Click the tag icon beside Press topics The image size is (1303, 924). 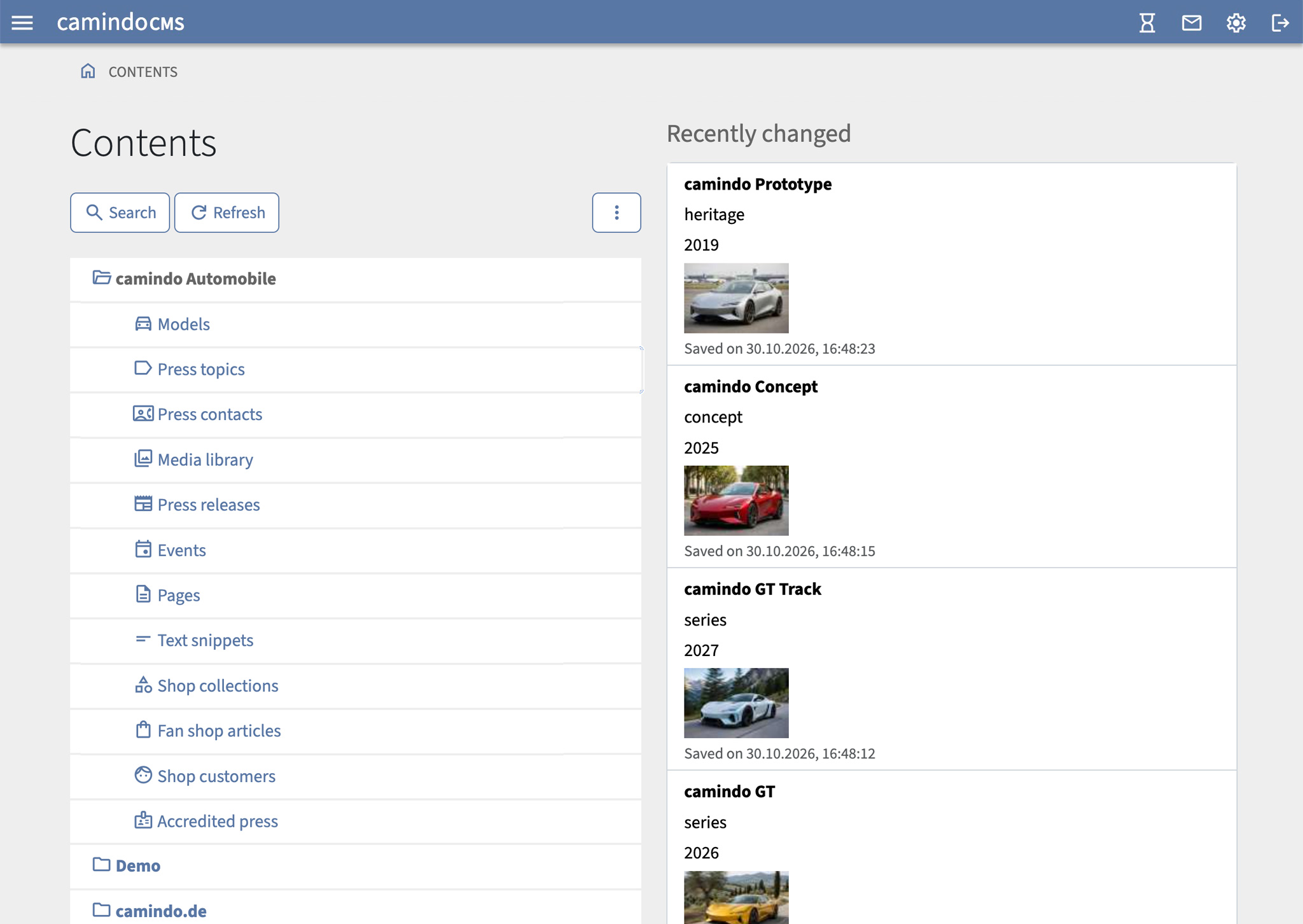143,368
